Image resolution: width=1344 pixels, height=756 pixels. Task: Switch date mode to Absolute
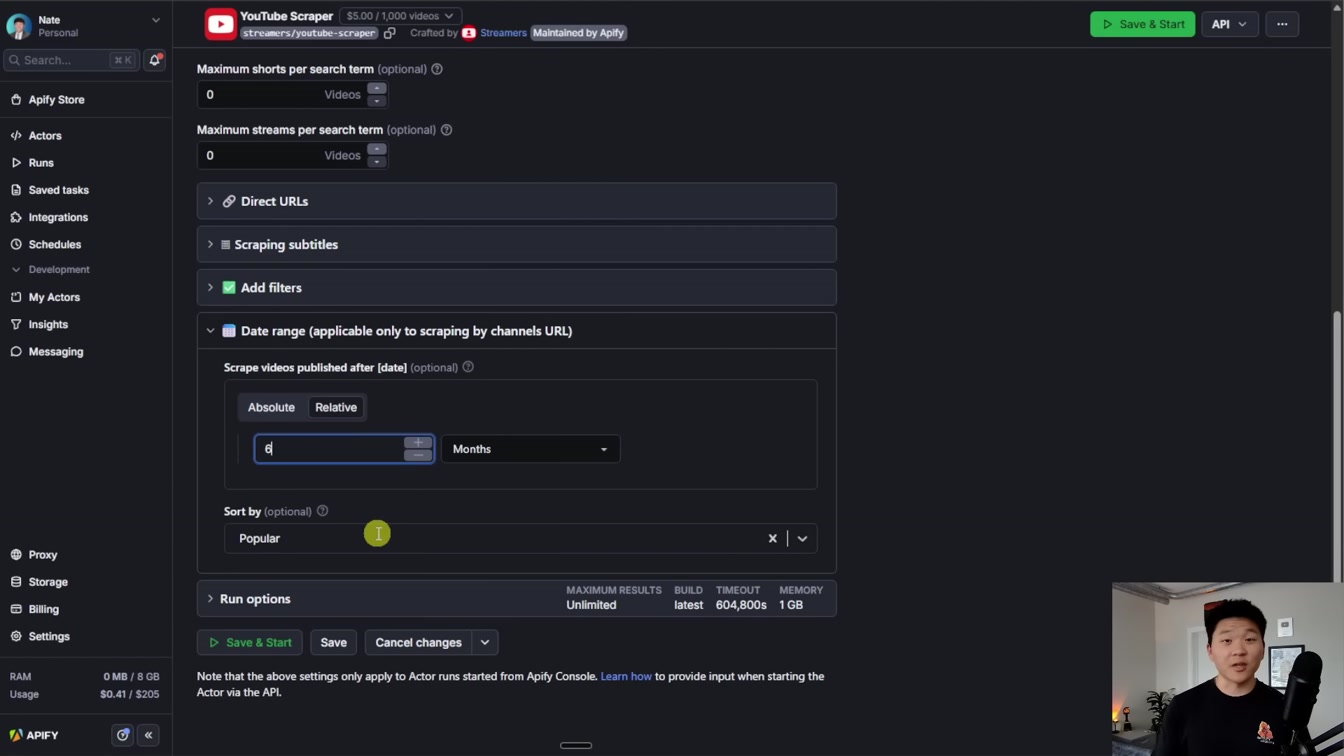(271, 407)
